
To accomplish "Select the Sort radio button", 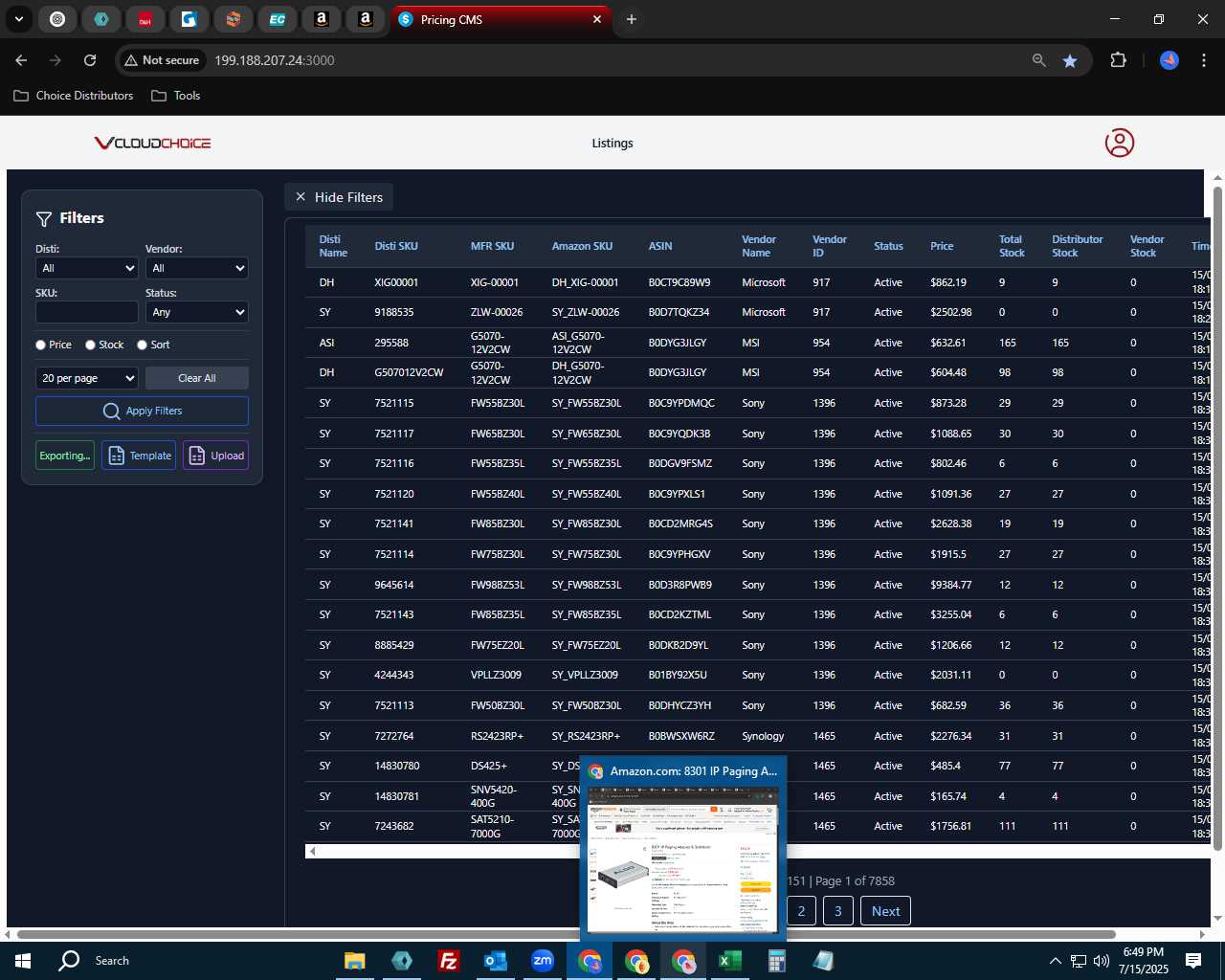I will (142, 345).
